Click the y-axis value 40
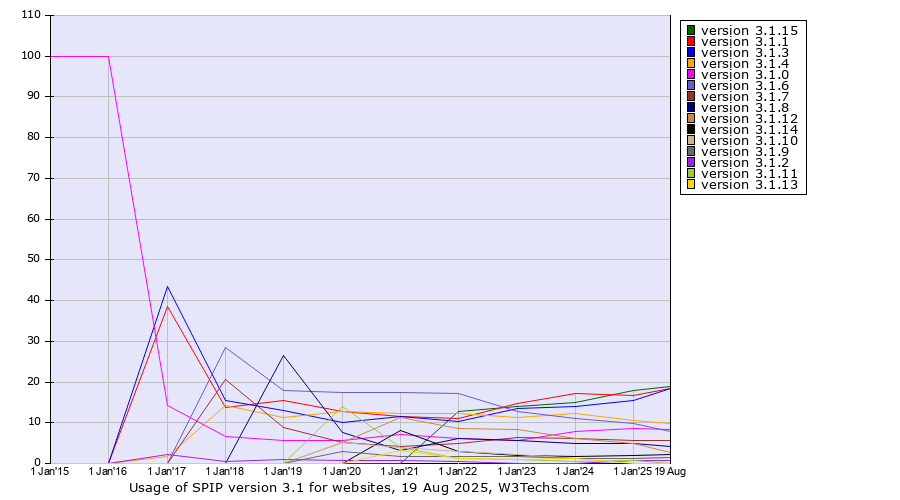900x500 pixels. point(34,300)
